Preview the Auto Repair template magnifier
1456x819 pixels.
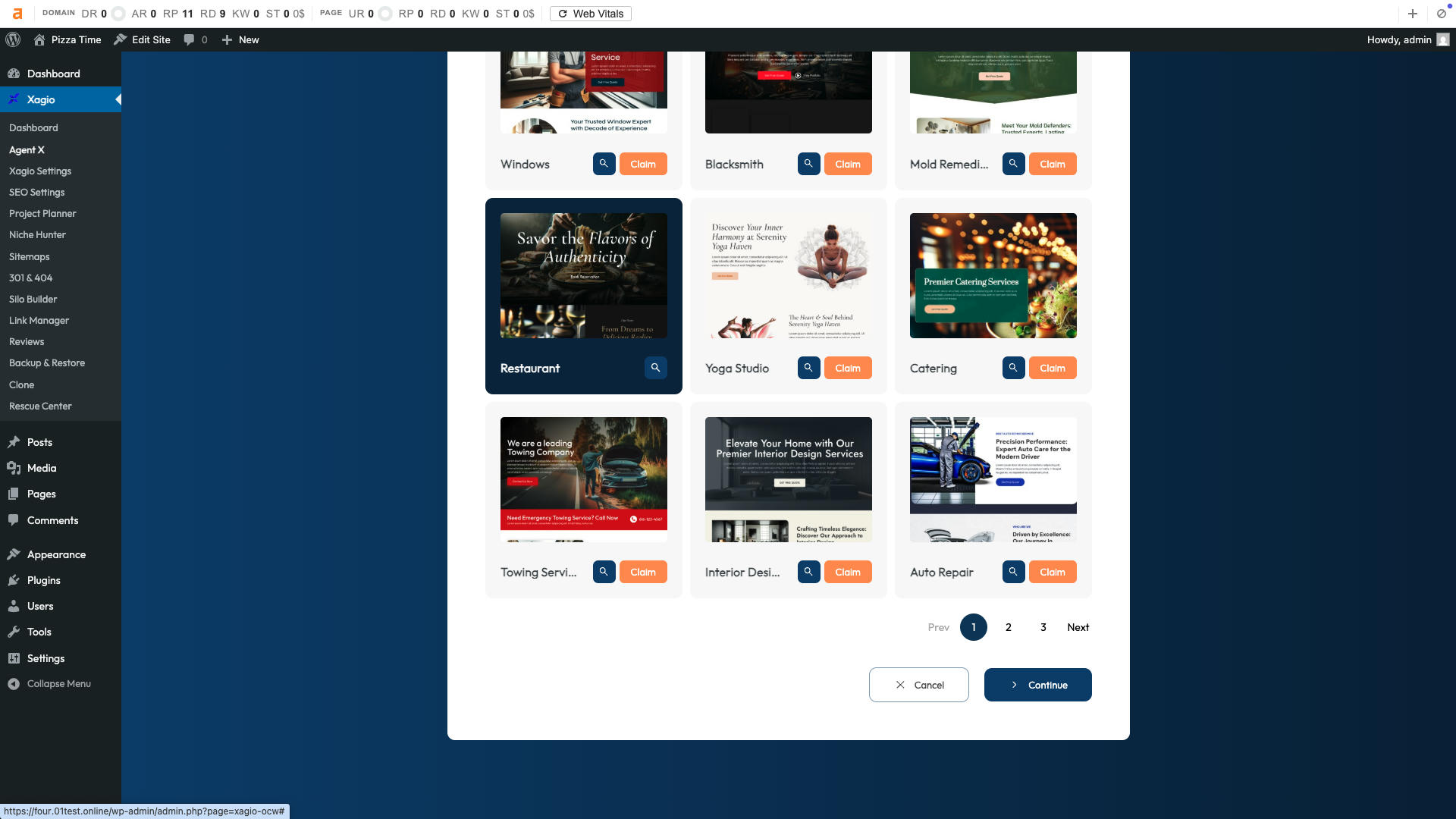1013,572
